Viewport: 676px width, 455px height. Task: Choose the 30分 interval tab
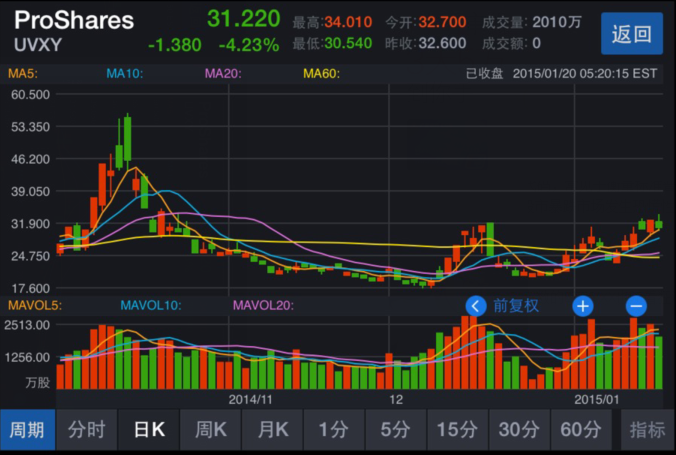click(x=519, y=430)
